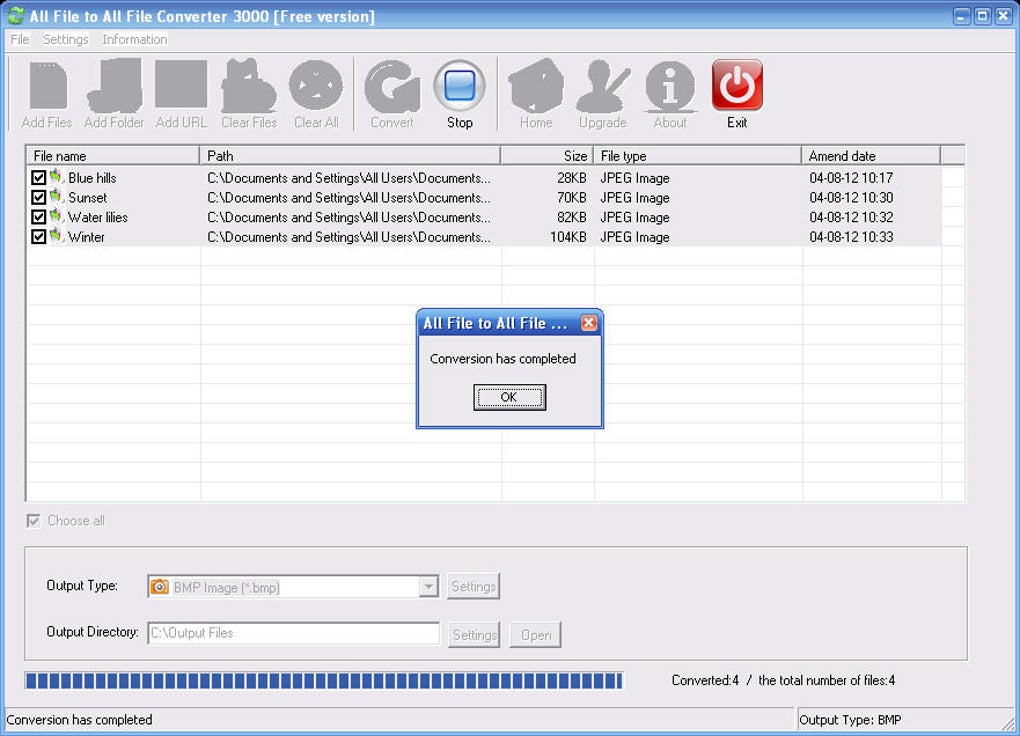Open the Information menu
The height and width of the screenshot is (736, 1020).
click(x=135, y=39)
